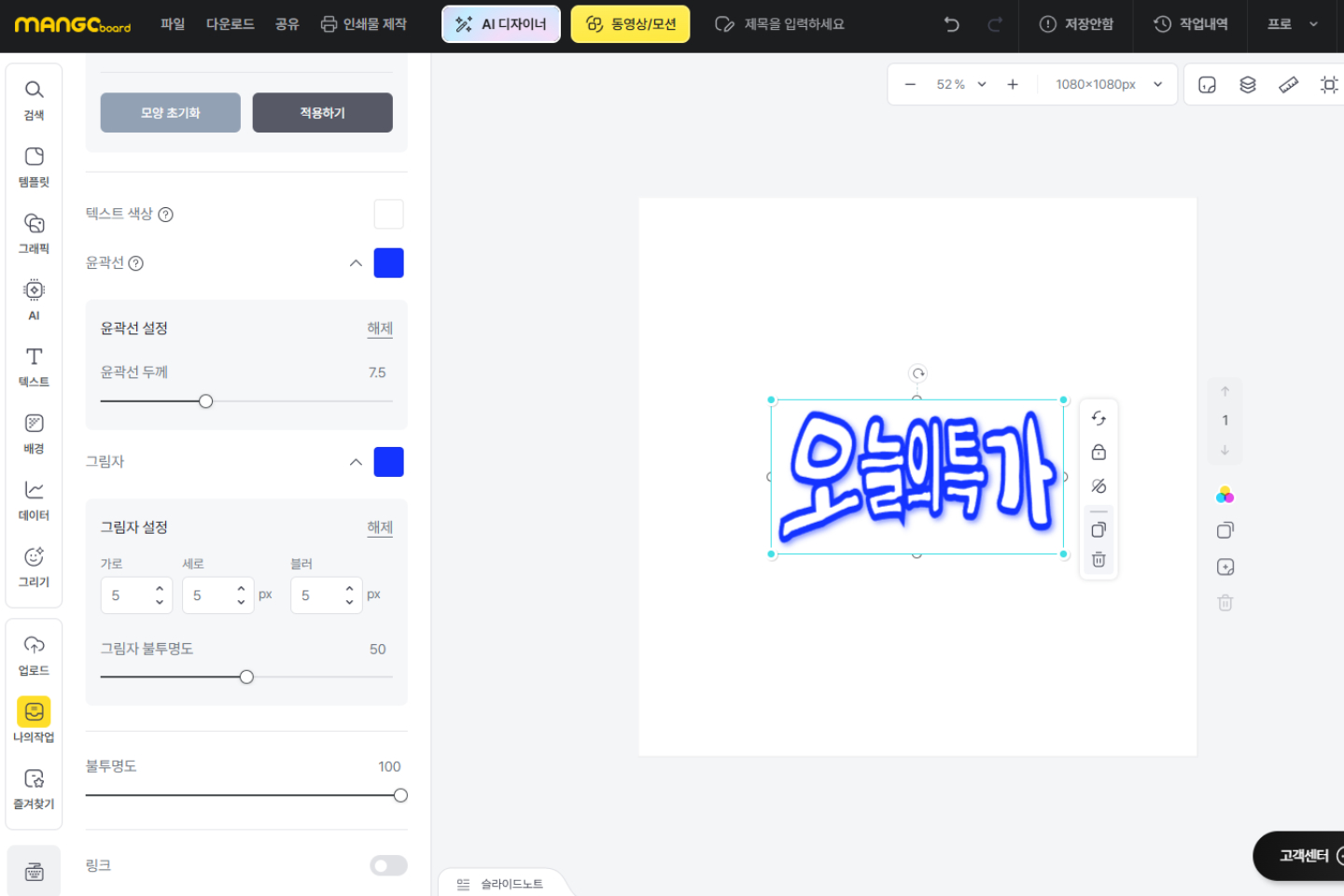Click the lock icon beside selected text
Screen dimensions: 1344x896
(x=1099, y=453)
